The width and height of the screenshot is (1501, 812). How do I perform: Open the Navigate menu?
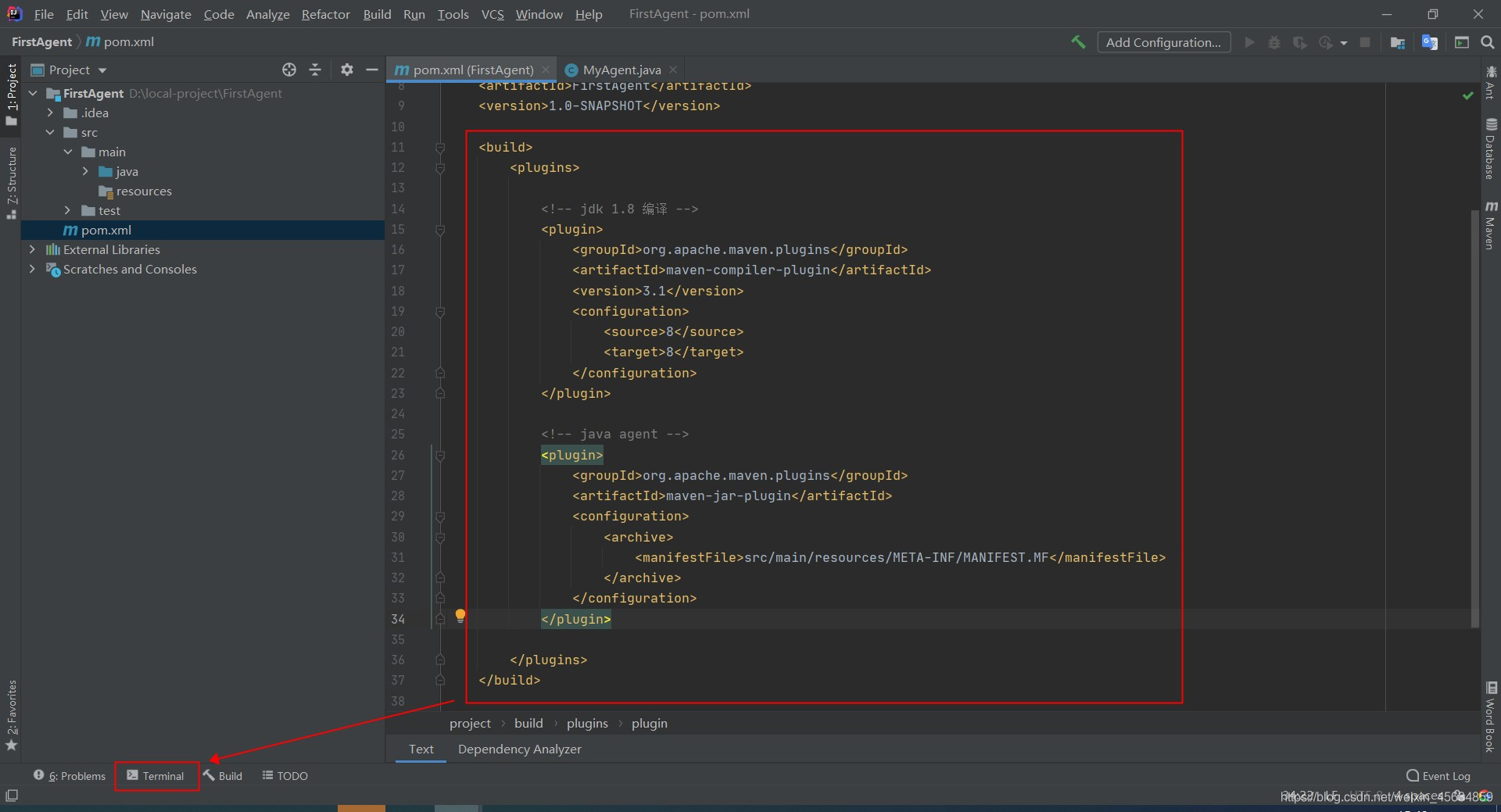coord(166,14)
